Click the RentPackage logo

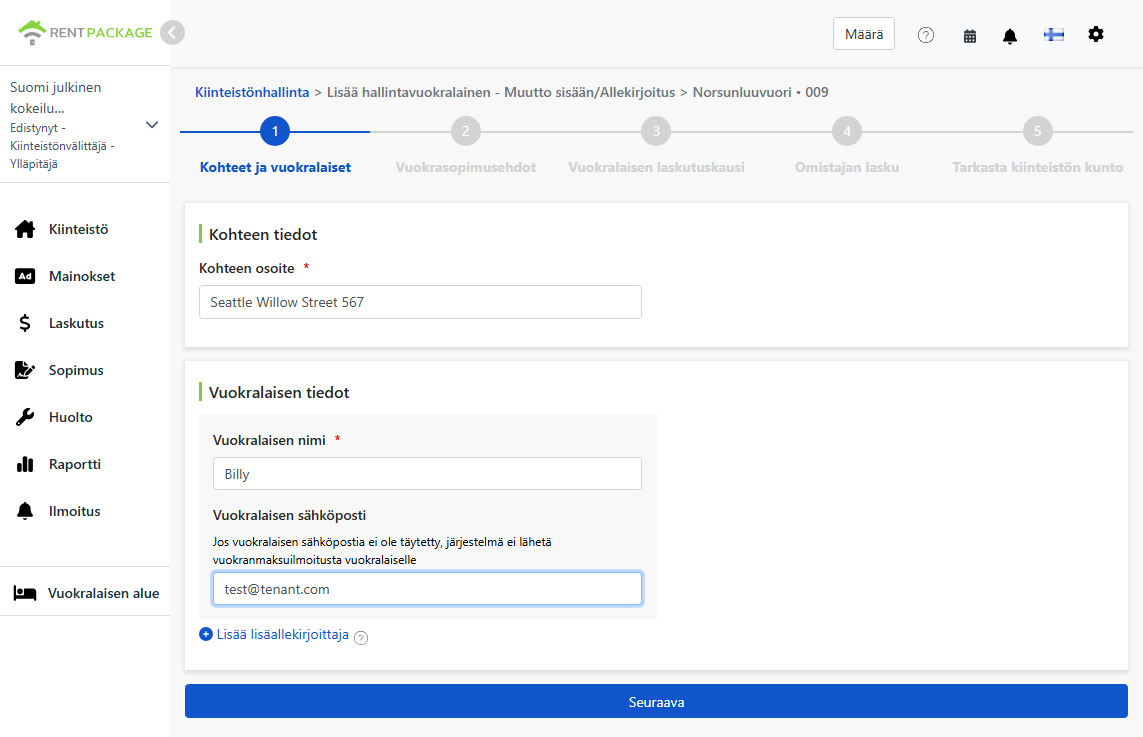[85, 32]
